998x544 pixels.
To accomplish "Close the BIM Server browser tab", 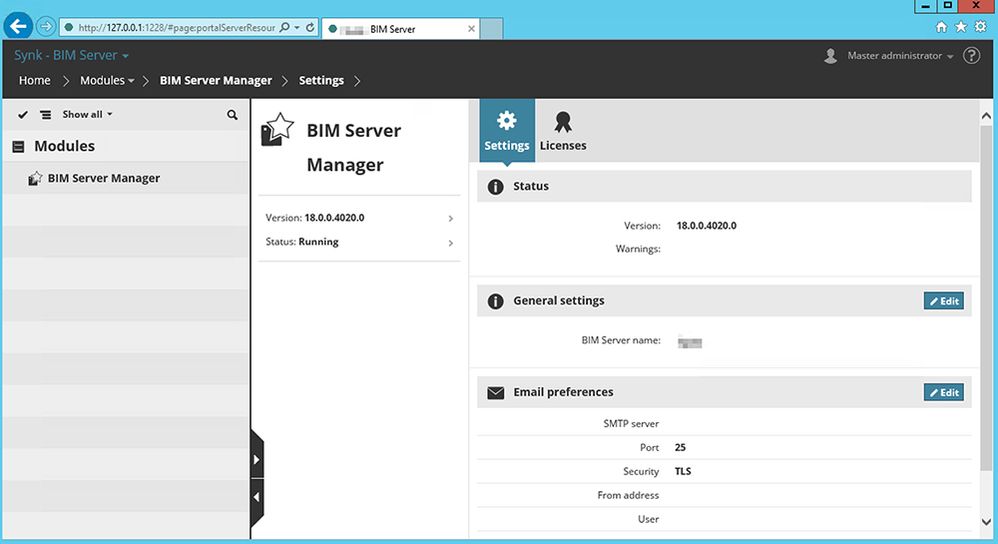I will (471, 29).
